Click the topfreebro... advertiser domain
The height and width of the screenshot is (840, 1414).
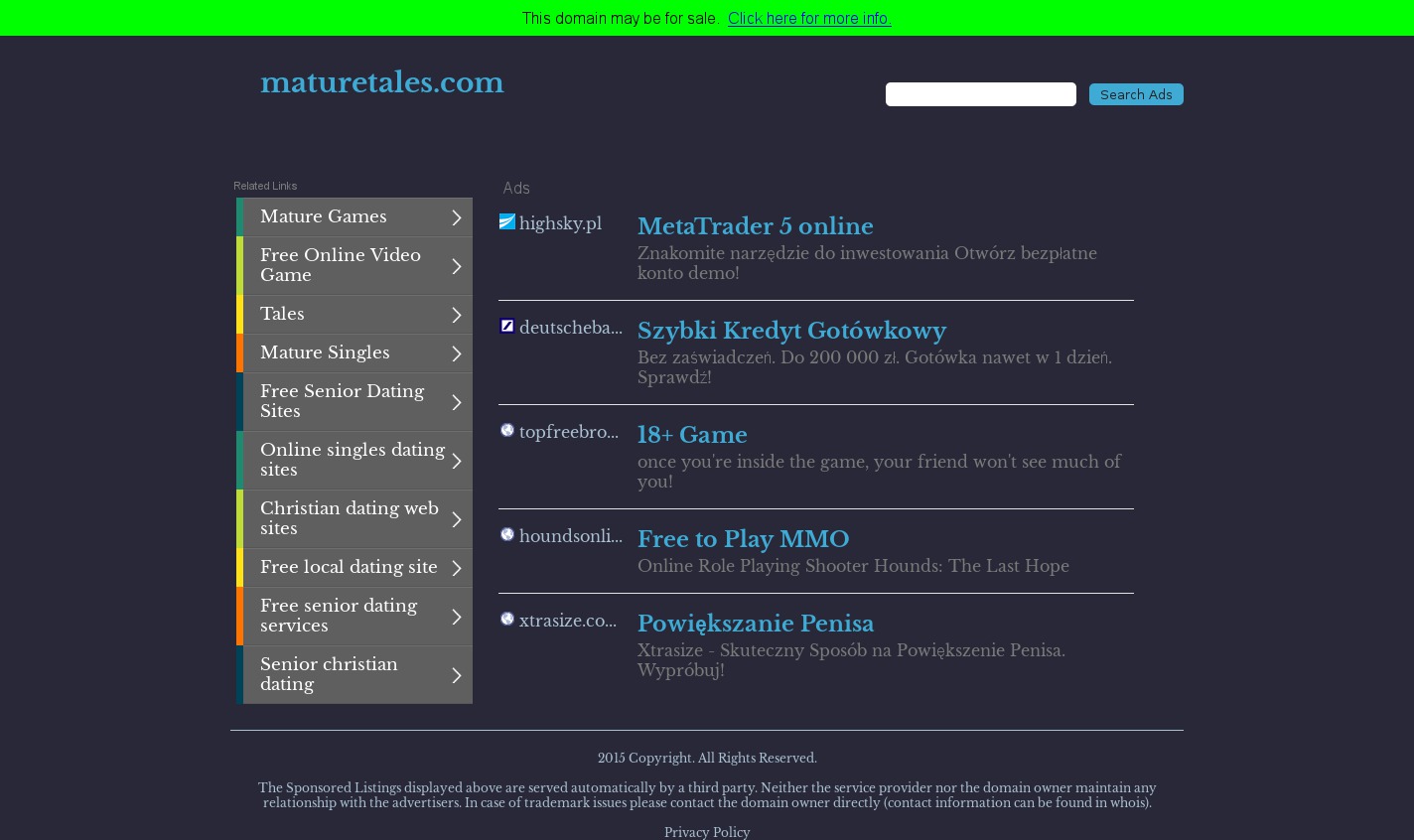click(569, 432)
